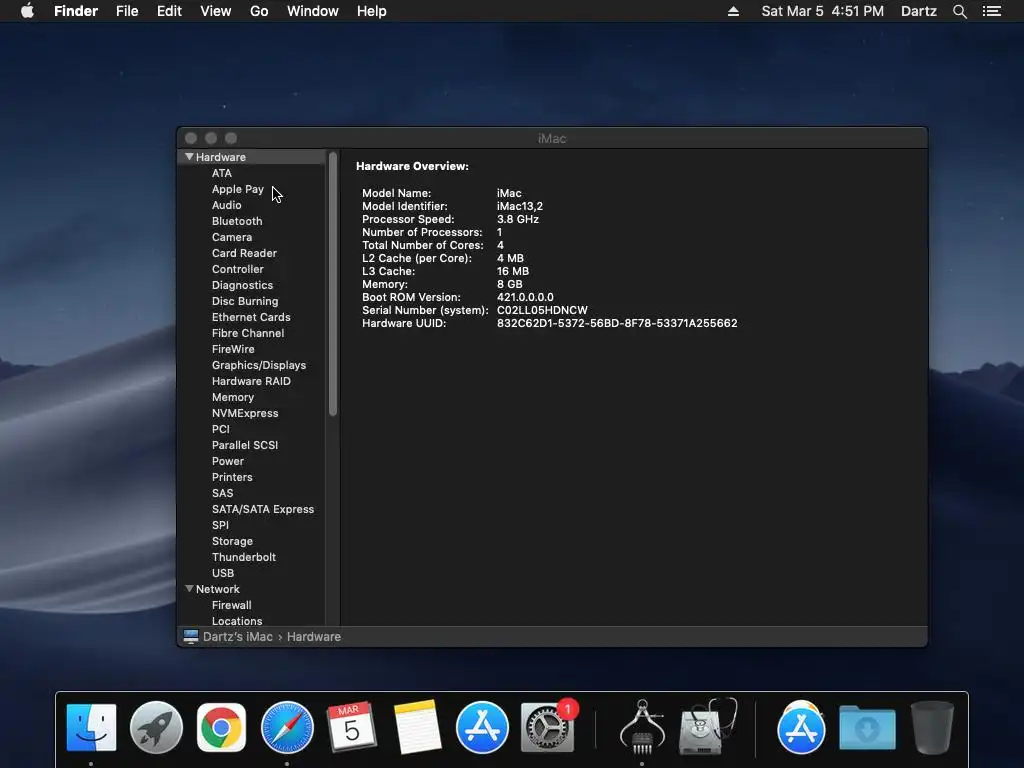Open Notification Center list icon
The height and width of the screenshot is (768, 1024).
click(992, 11)
